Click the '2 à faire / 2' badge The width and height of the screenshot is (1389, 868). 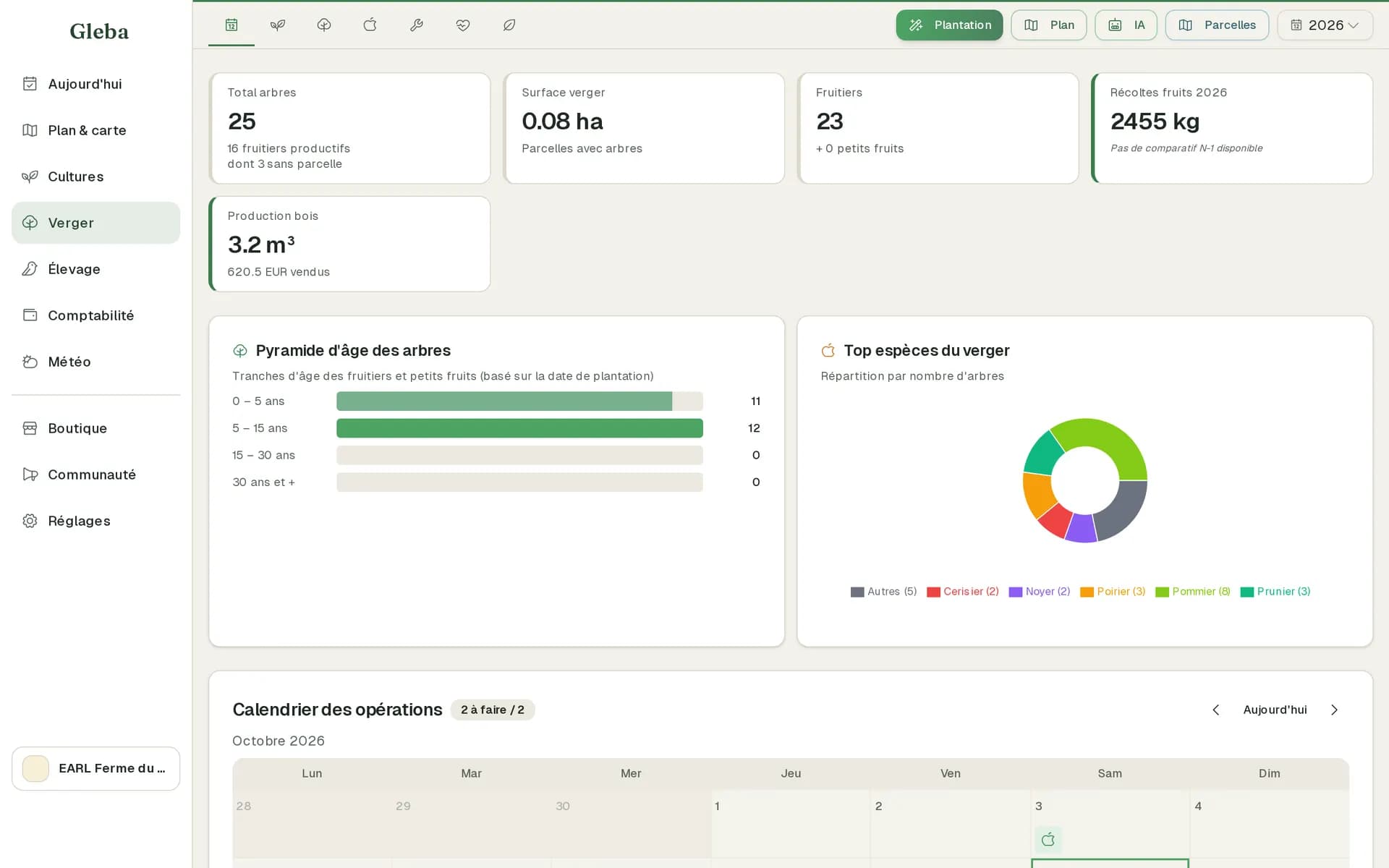[493, 710]
